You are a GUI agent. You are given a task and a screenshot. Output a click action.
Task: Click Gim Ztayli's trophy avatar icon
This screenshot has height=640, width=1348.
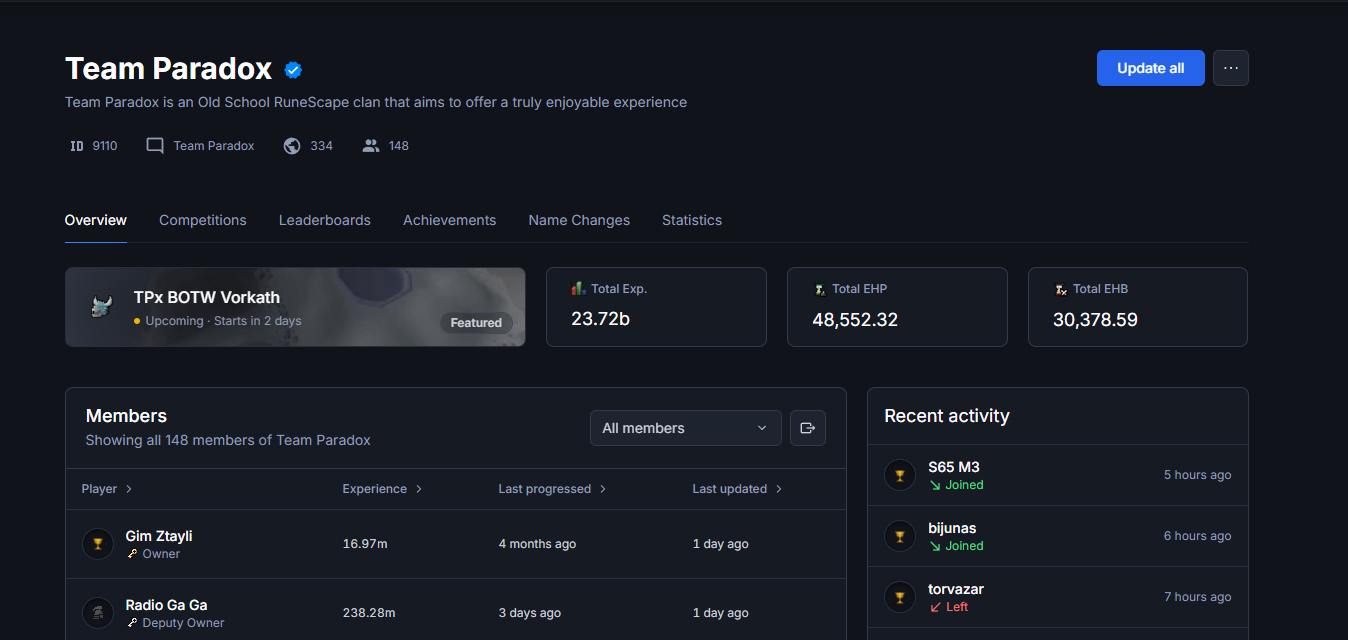pyautogui.click(x=98, y=544)
